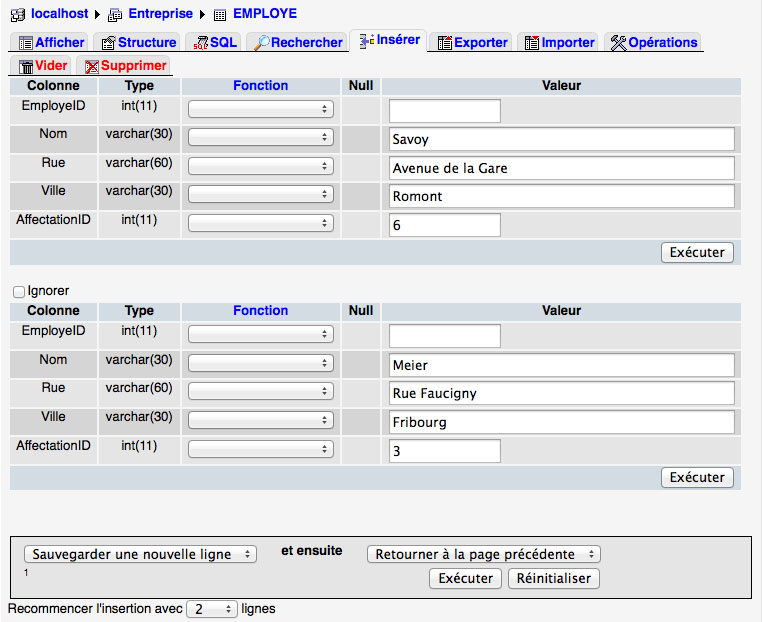Click the first Fonction column header link
The width and height of the screenshot is (762, 622).
pyautogui.click(x=260, y=86)
